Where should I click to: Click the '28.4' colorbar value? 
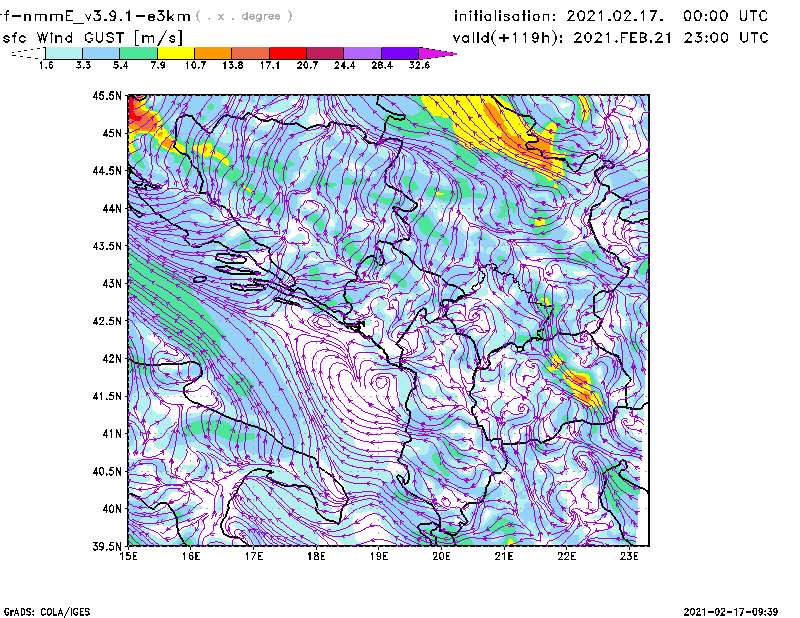(x=382, y=65)
